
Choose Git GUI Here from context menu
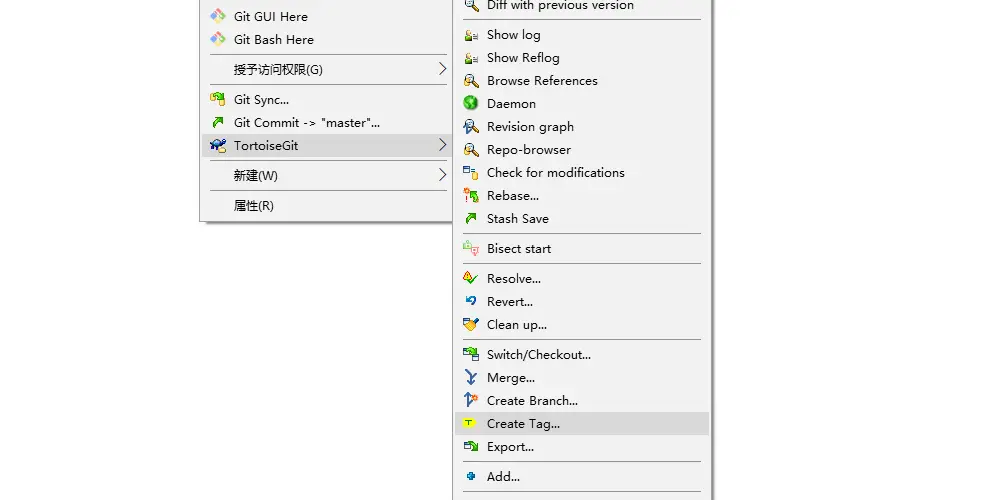click(326, 17)
